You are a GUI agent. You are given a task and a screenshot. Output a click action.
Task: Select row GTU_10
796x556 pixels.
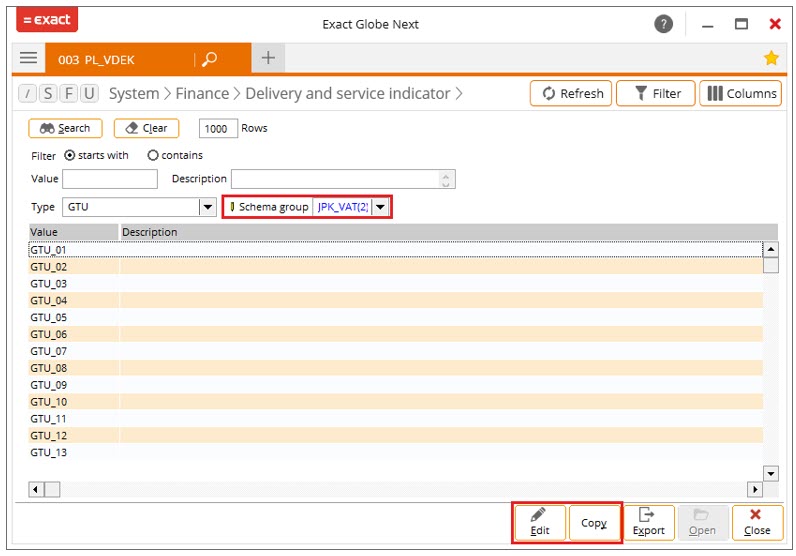point(395,402)
